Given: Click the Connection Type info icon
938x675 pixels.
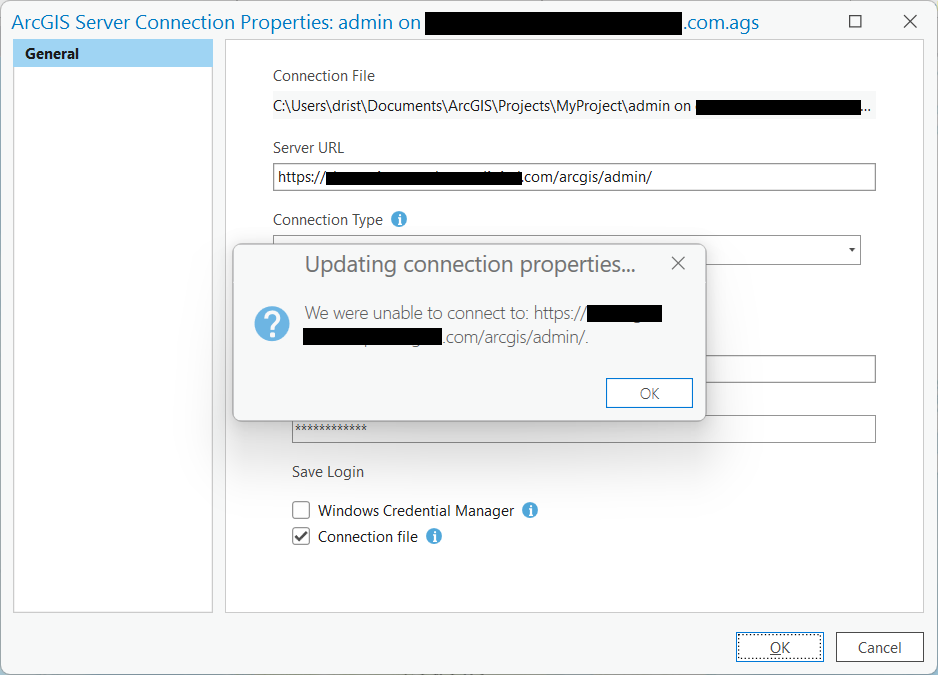Looking at the screenshot, I should click(399, 219).
